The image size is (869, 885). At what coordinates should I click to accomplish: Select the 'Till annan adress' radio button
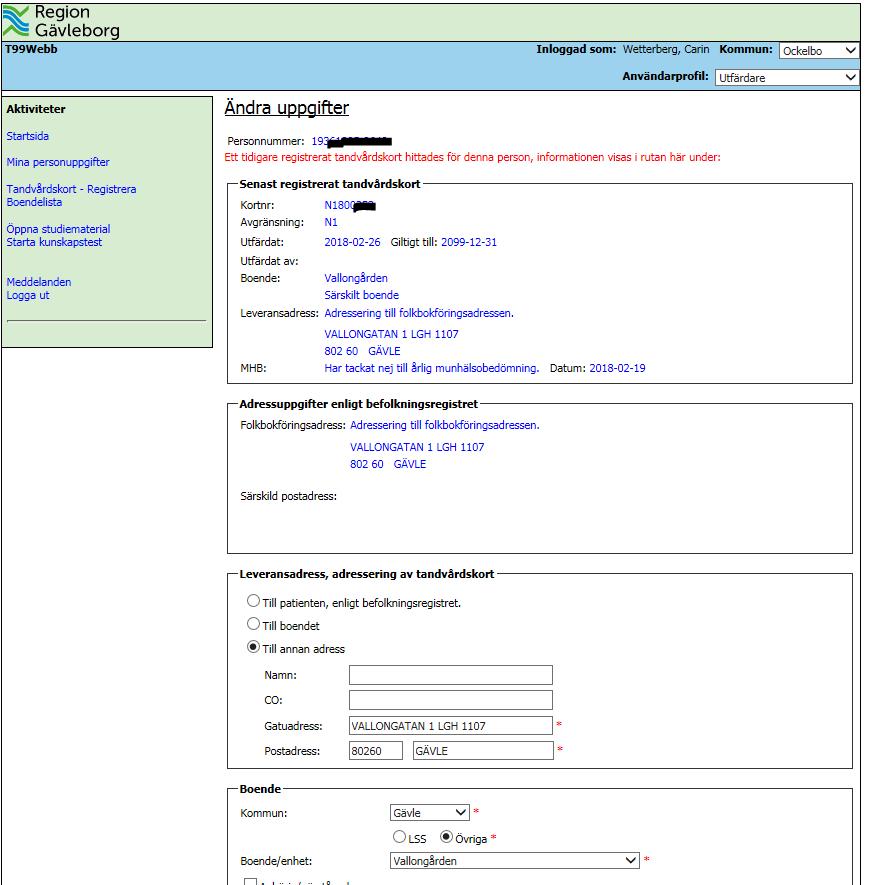tap(253, 647)
